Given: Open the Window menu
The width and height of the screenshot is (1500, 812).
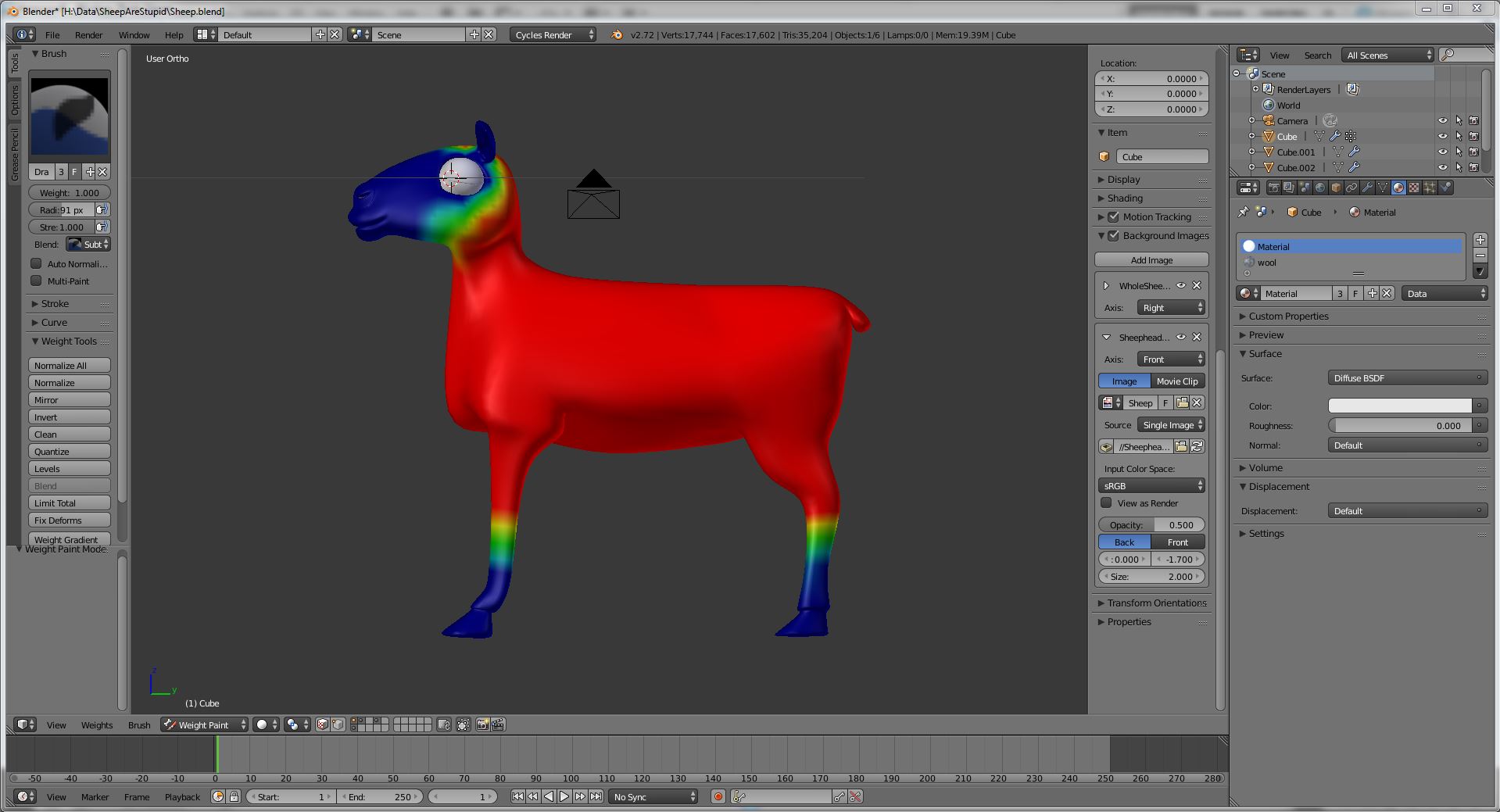Looking at the screenshot, I should (x=134, y=34).
